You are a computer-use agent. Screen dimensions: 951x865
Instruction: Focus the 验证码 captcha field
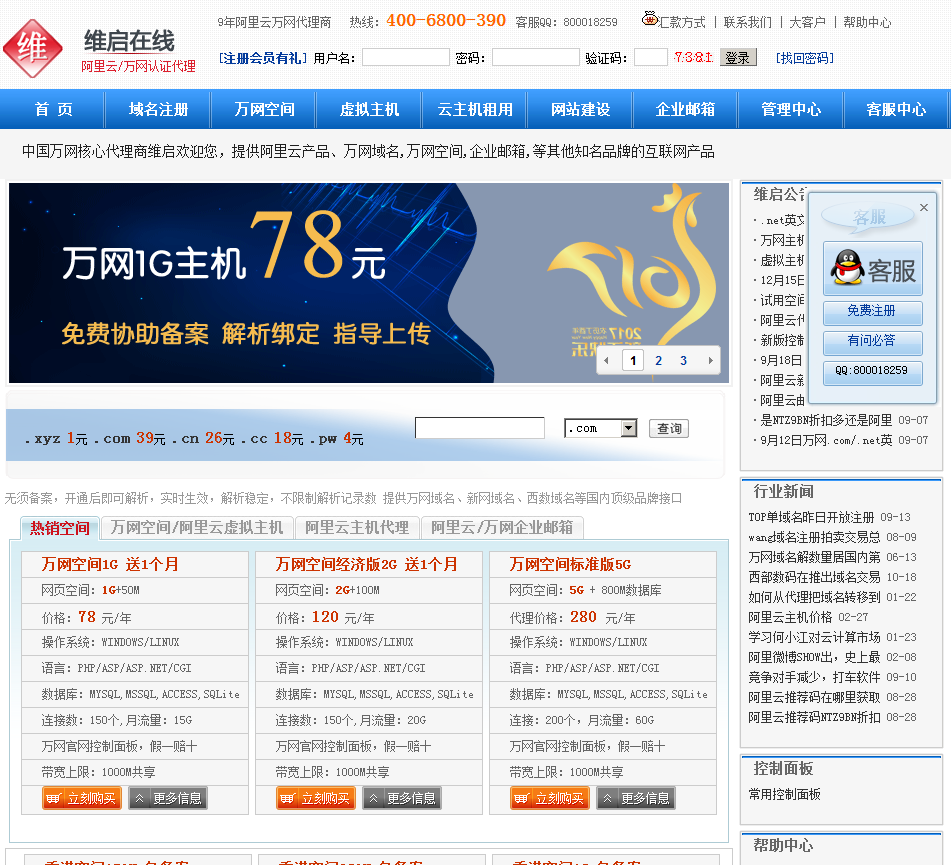pos(651,58)
